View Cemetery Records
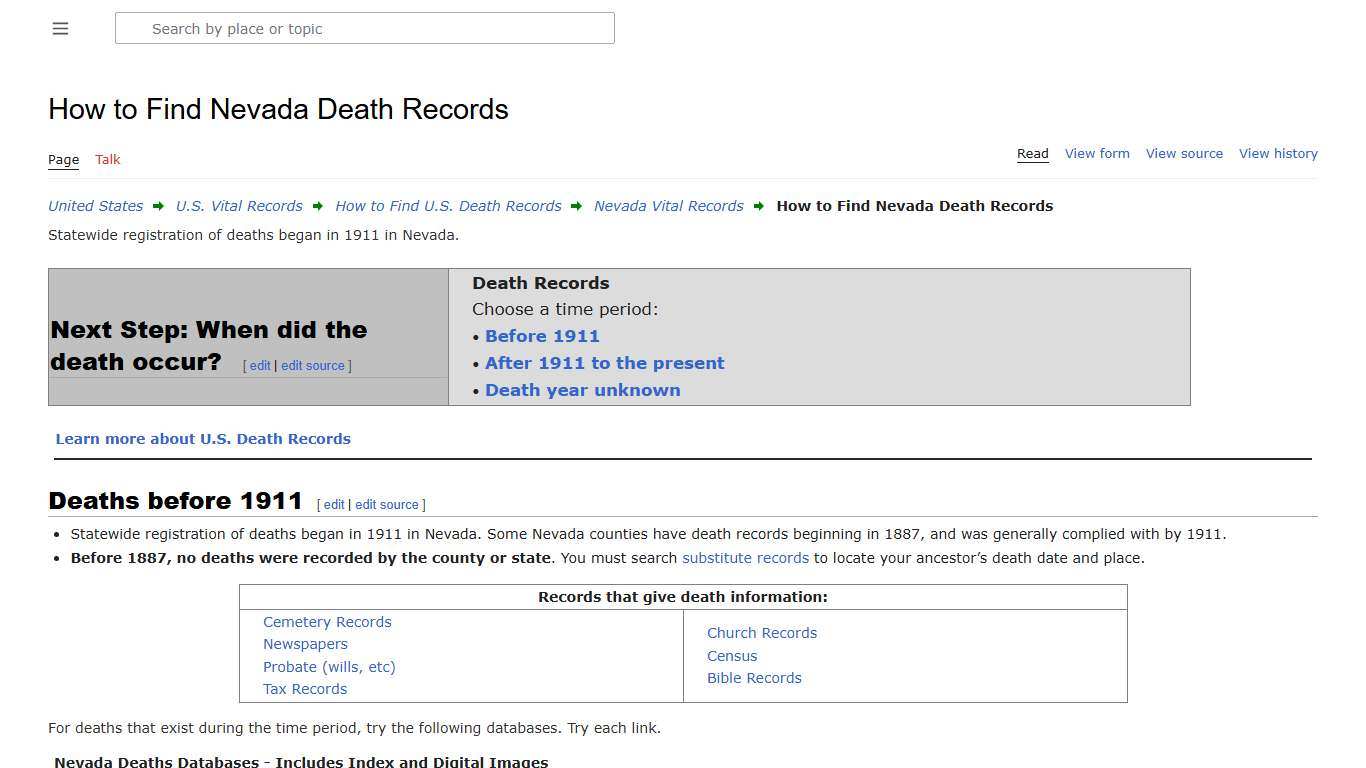This screenshot has height=768, width=1366. [x=327, y=621]
